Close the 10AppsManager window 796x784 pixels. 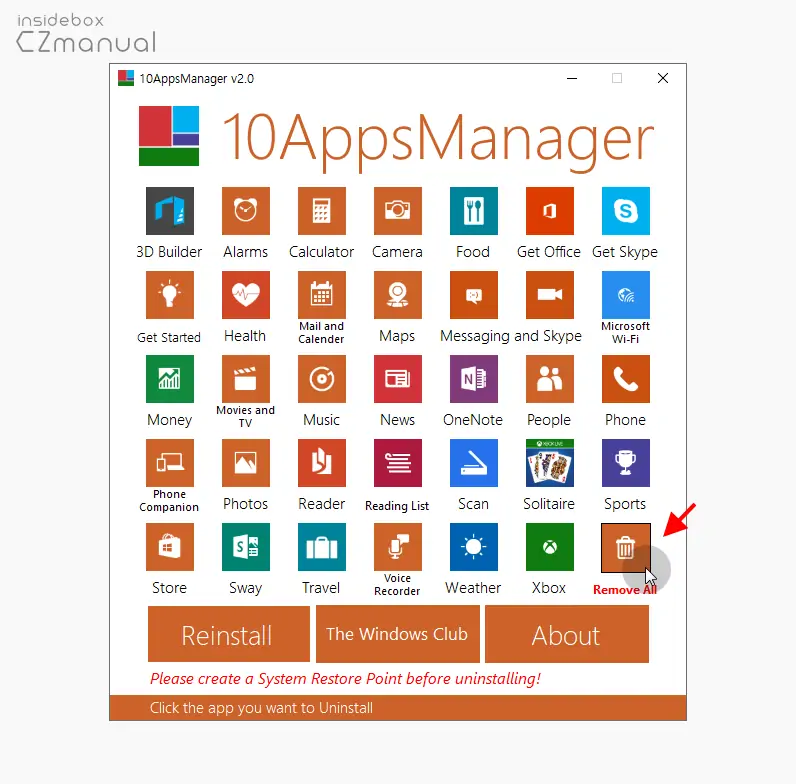pos(662,78)
